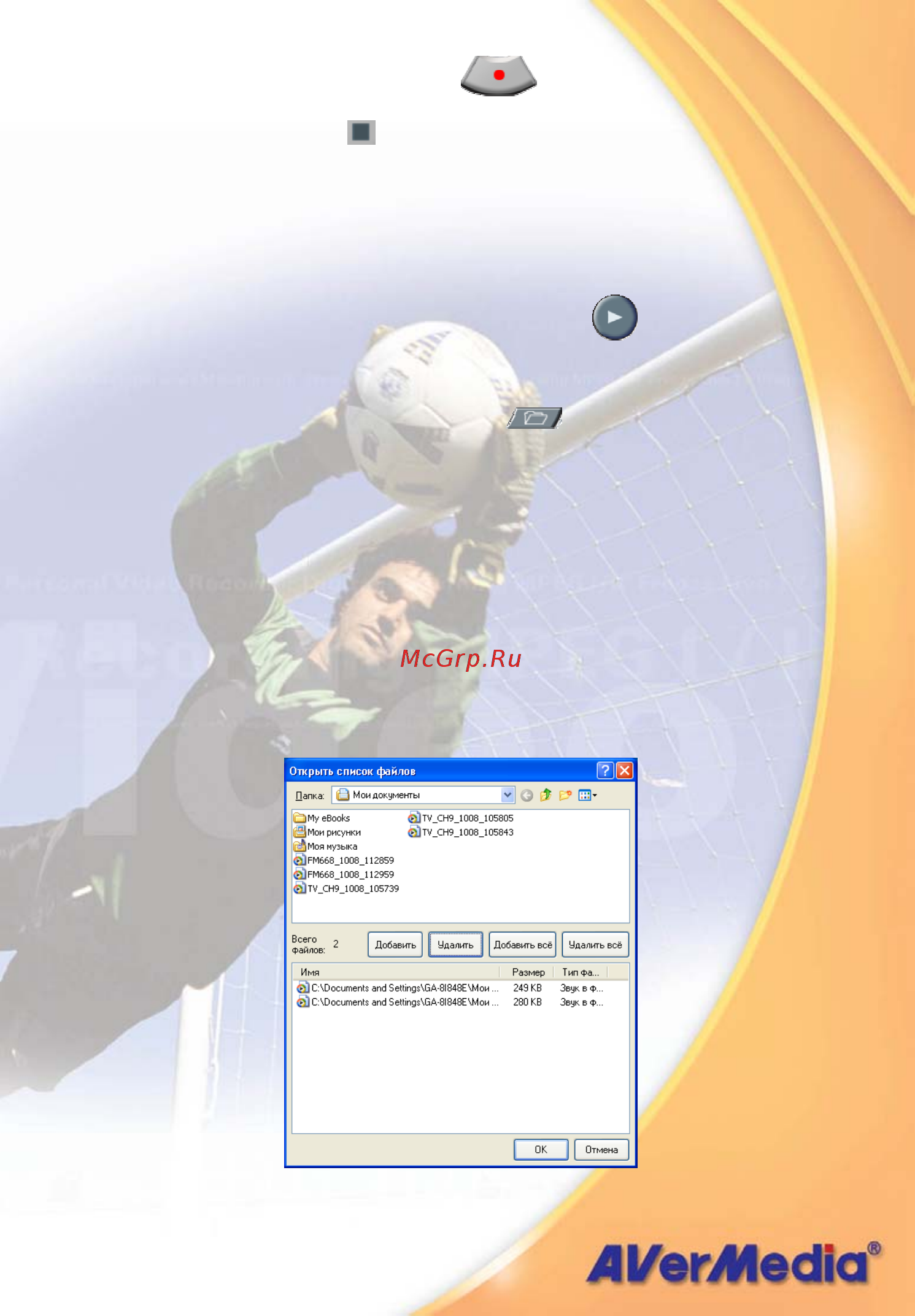Viewport: 915px width, 1316px height.
Task: Select file TV_CH9_1008_105739
Action: pos(346,889)
